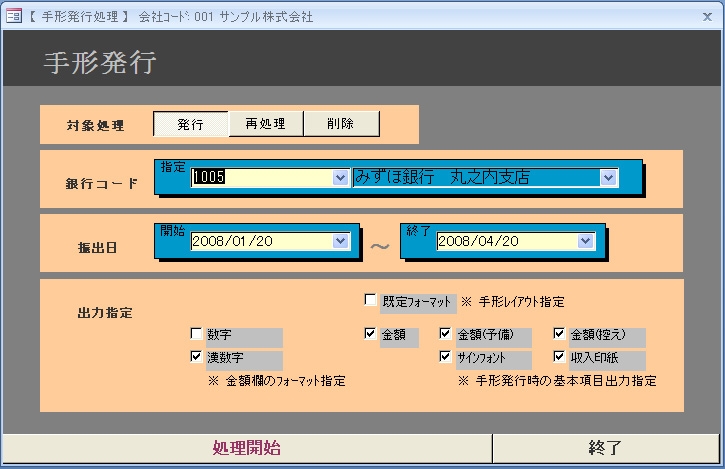Image resolution: width=725 pixels, height=469 pixels.
Task: Enable the 既定フォーマット checkbox
Action: coord(370,300)
